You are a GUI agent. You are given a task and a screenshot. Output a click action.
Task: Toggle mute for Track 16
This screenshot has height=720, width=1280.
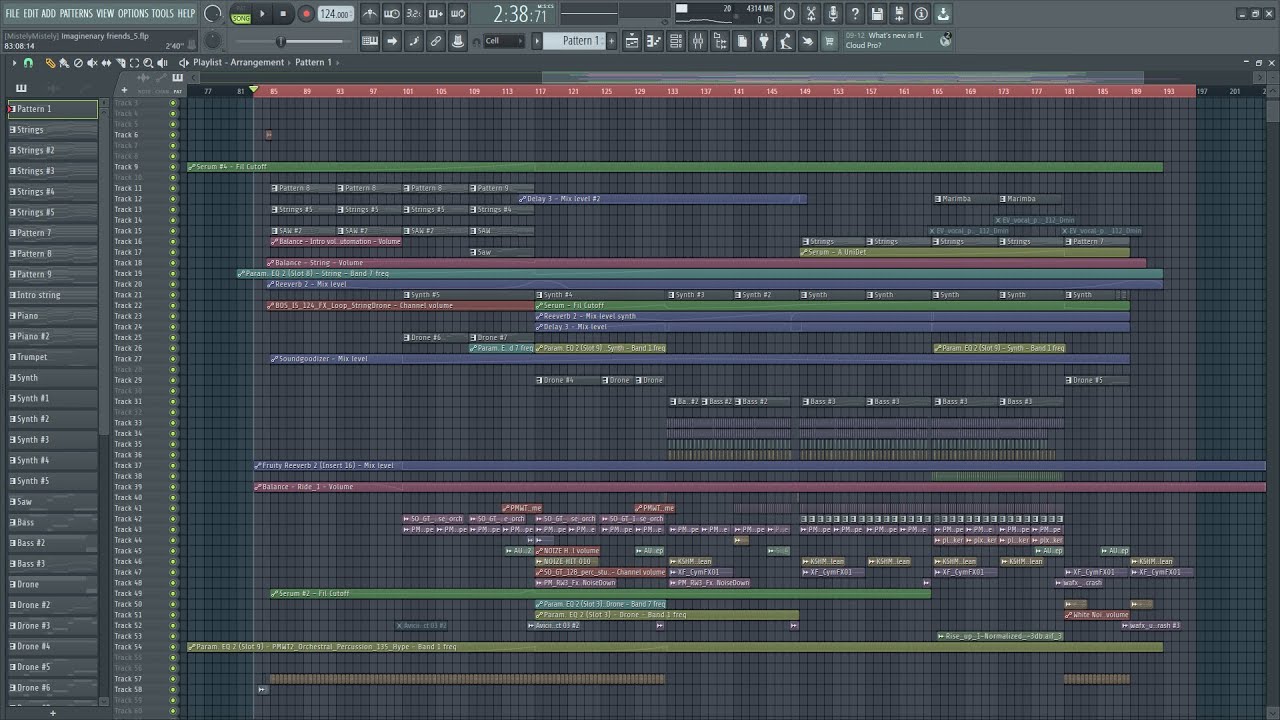click(x=173, y=242)
